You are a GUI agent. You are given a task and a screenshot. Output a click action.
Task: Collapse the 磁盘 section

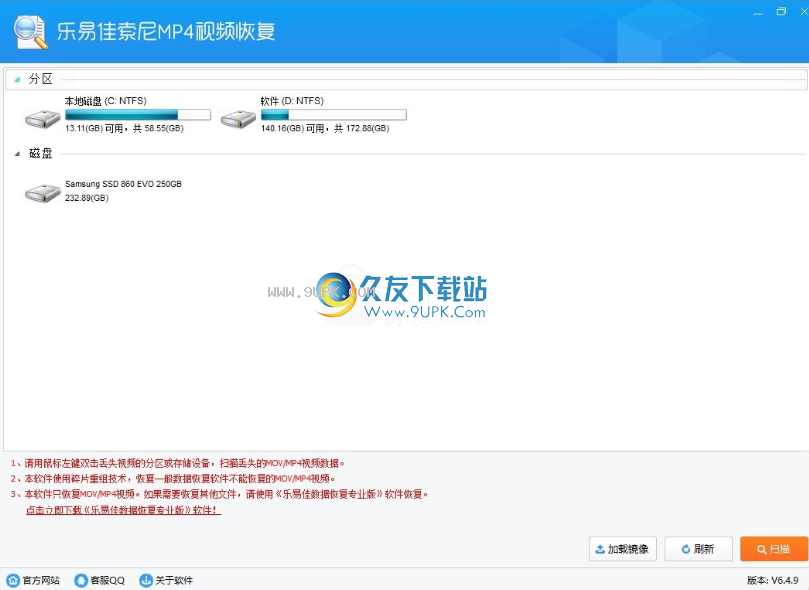point(17,154)
